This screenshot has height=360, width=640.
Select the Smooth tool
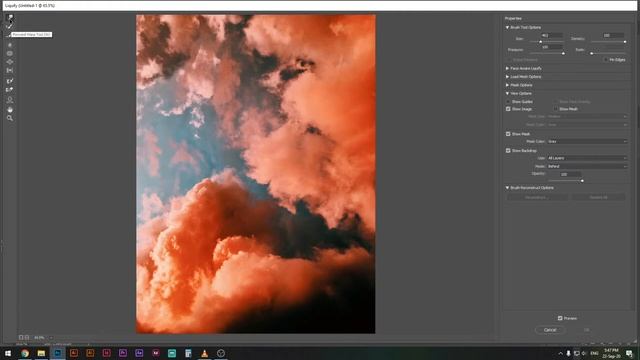point(9,35)
